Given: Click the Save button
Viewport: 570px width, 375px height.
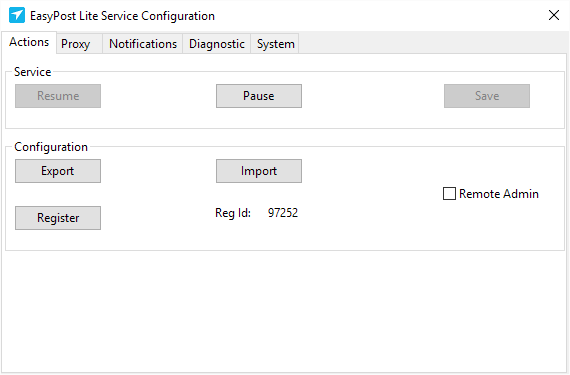Looking at the screenshot, I should click(x=487, y=96).
